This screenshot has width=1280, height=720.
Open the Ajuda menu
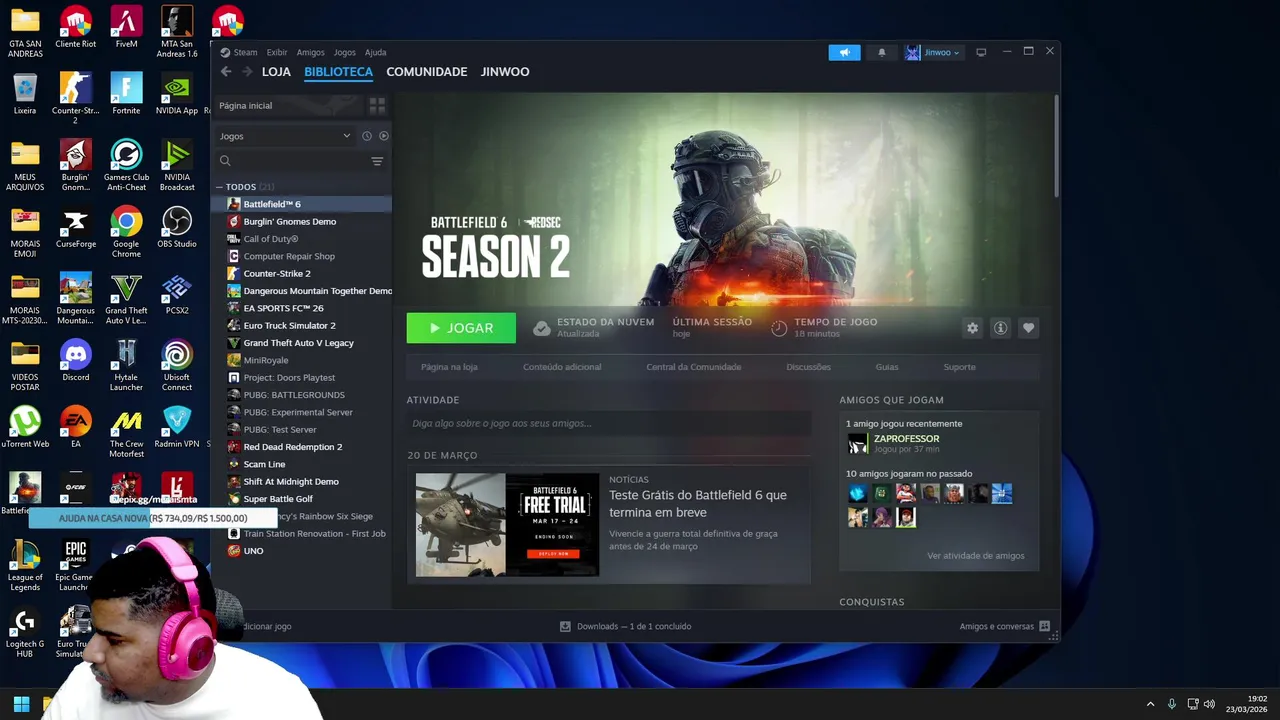coord(375,52)
